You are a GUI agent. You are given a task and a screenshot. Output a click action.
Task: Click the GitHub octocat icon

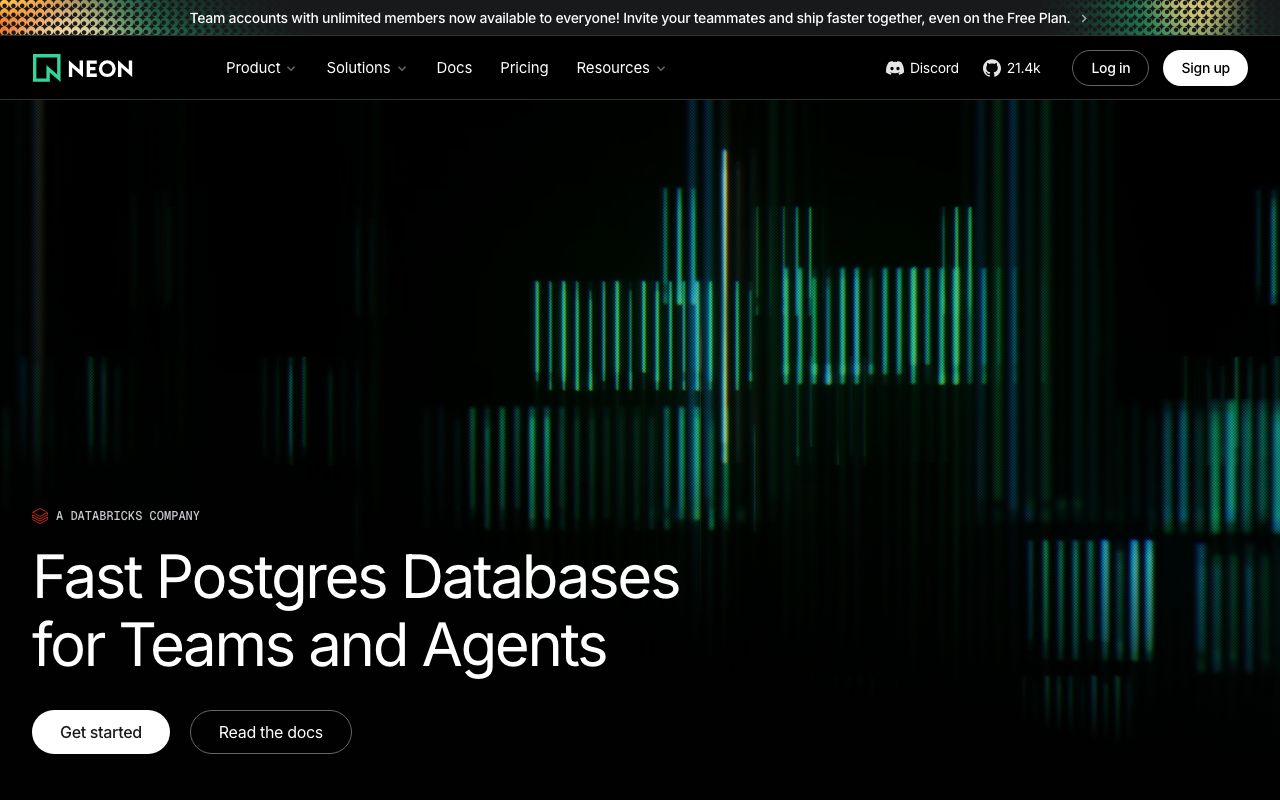992,68
